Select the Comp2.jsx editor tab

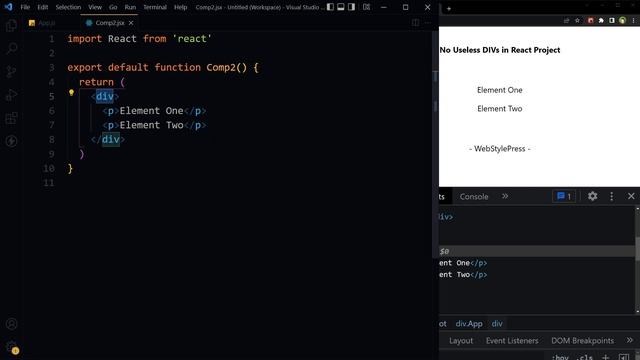click(109, 23)
